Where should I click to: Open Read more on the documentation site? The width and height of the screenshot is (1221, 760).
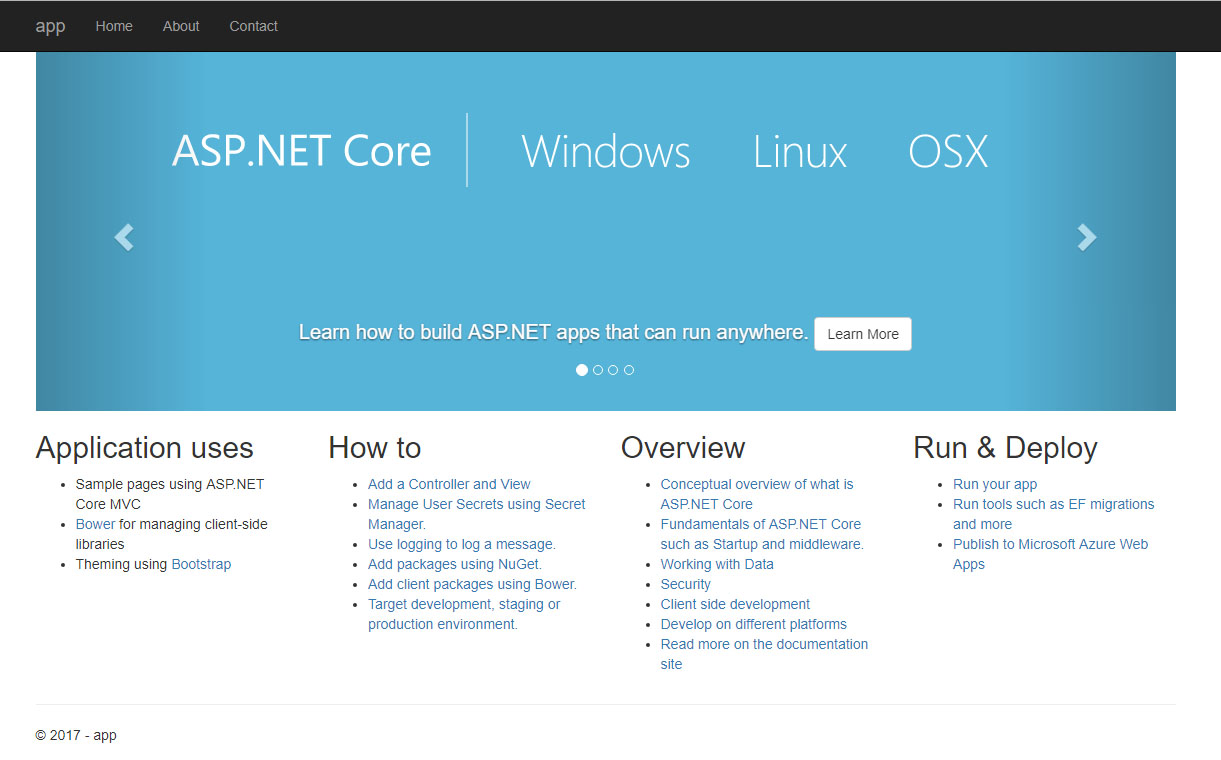point(764,654)
